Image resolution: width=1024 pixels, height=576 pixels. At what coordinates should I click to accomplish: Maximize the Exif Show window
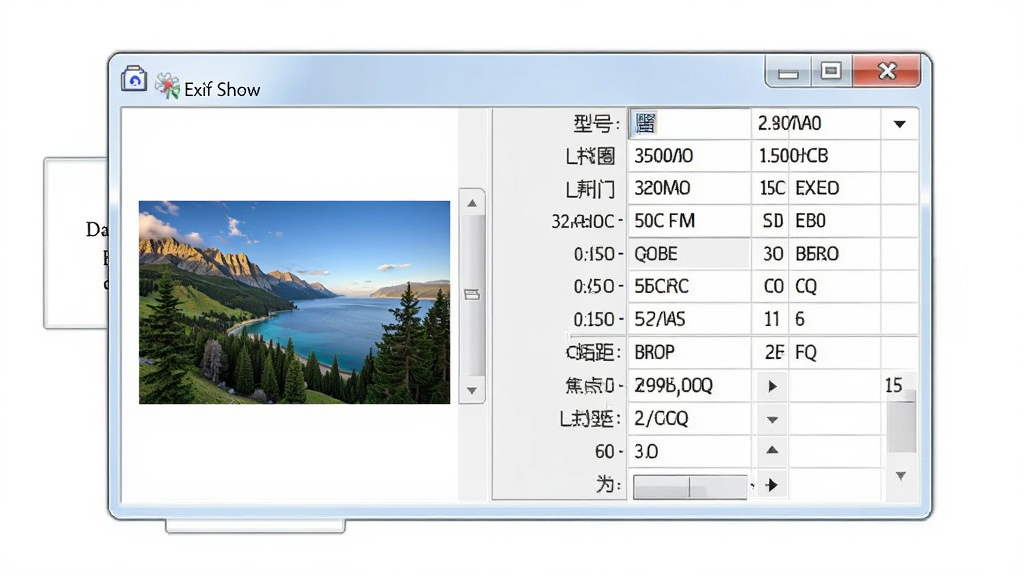point(831,71)
